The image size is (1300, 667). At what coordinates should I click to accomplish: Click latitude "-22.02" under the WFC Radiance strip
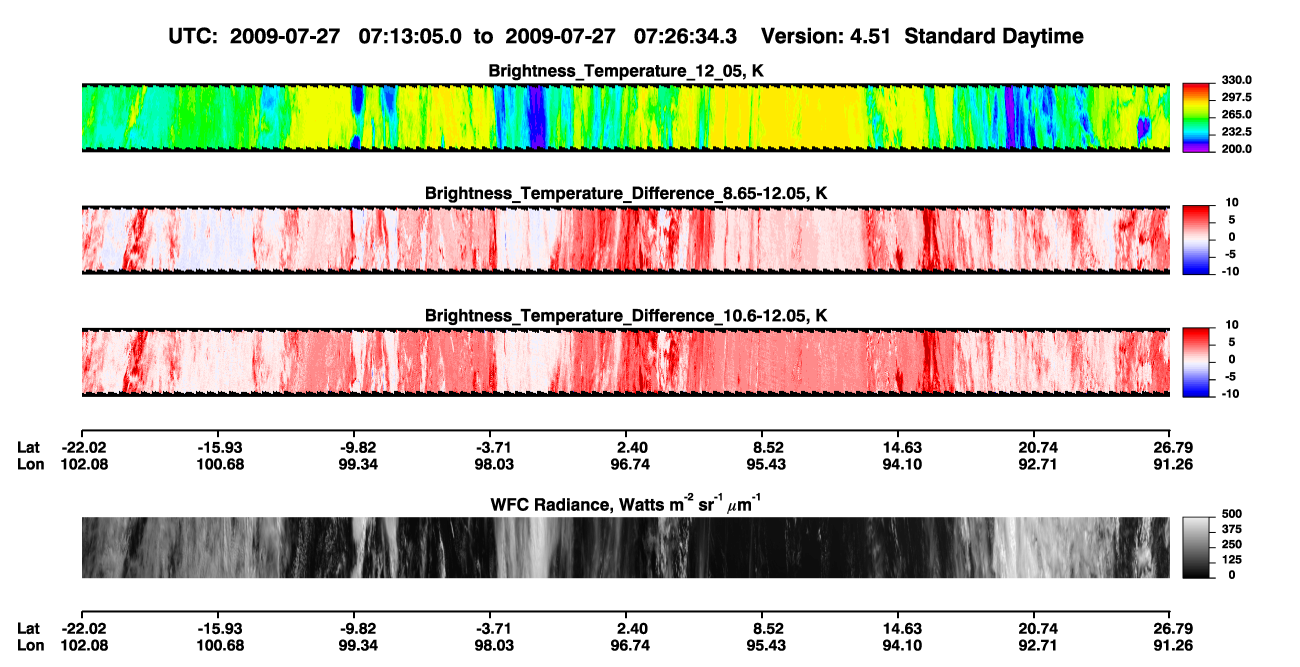(x=83, y=628)
